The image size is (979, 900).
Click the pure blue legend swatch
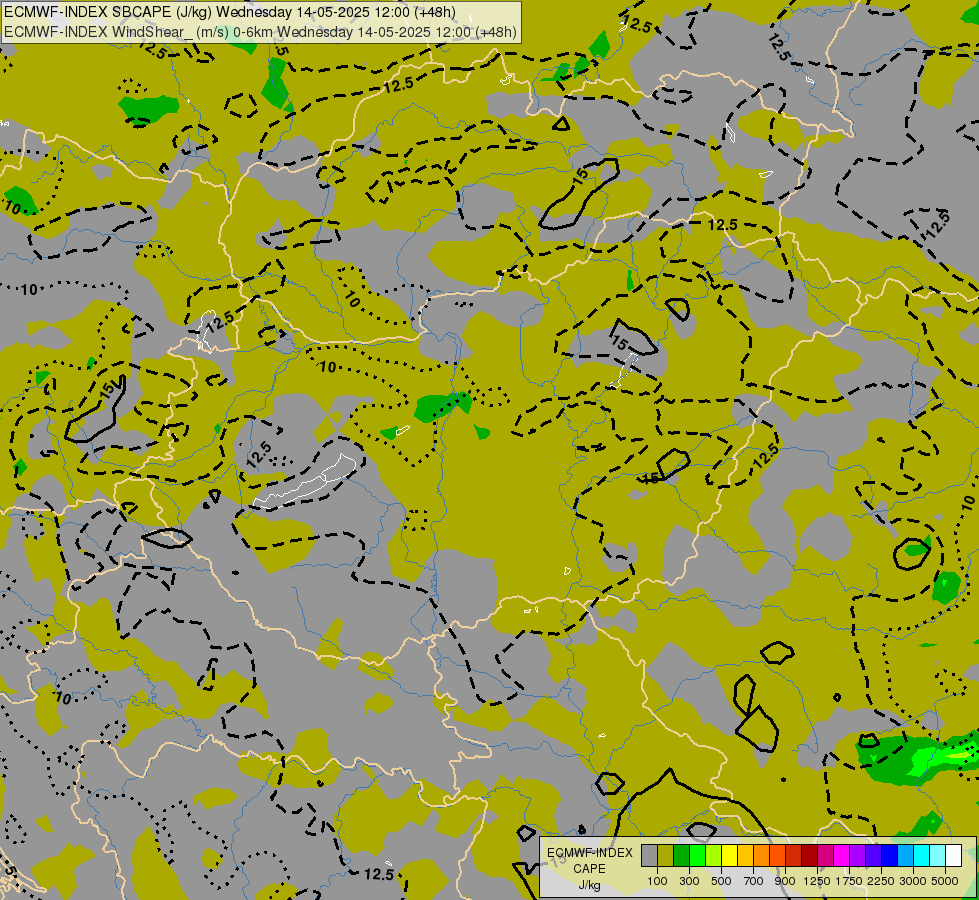[890, 855]
